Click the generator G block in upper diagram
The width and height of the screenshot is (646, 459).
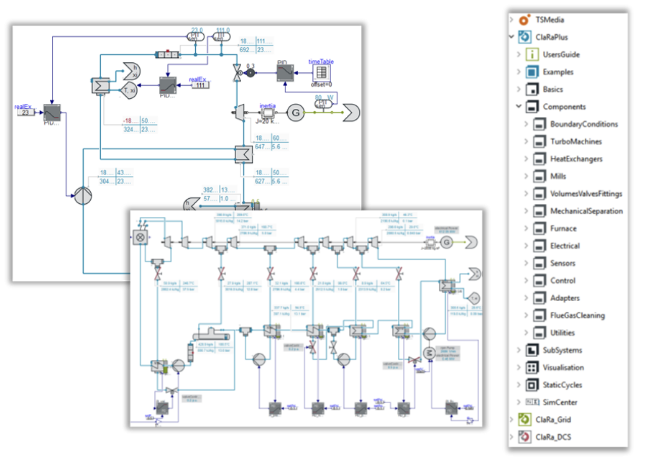295,112
